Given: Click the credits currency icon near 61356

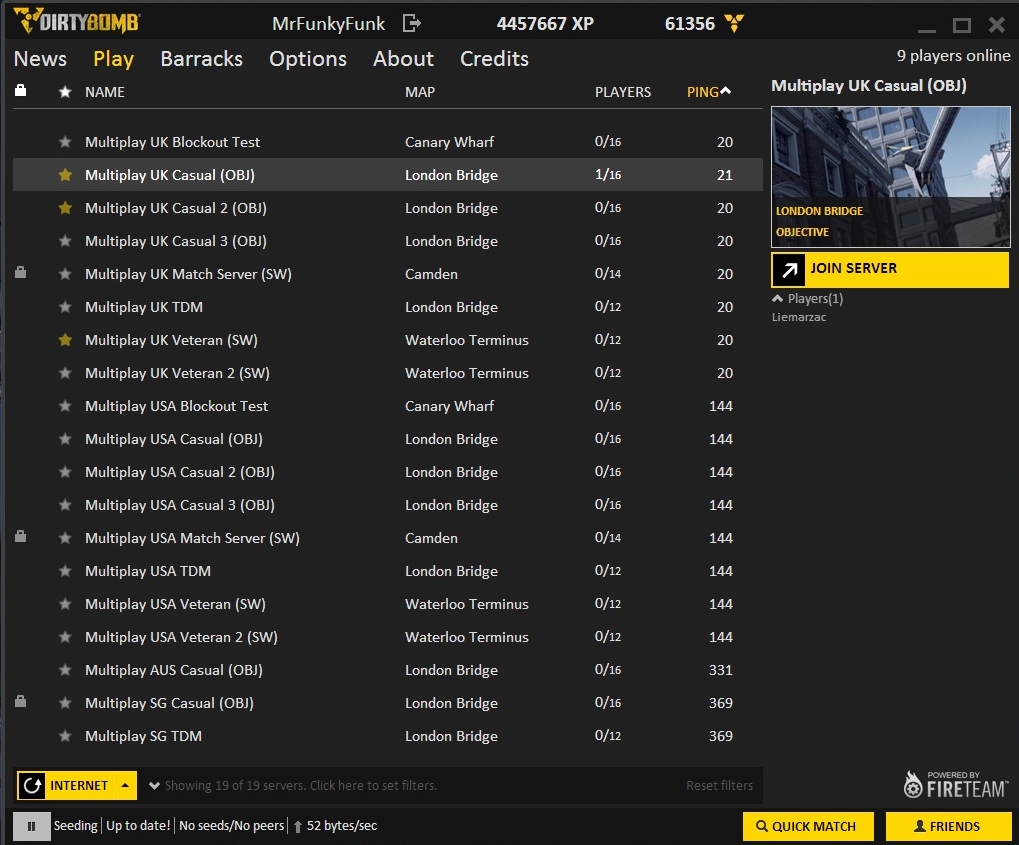Looking at the screenshot, I should (x=734, y=23).
